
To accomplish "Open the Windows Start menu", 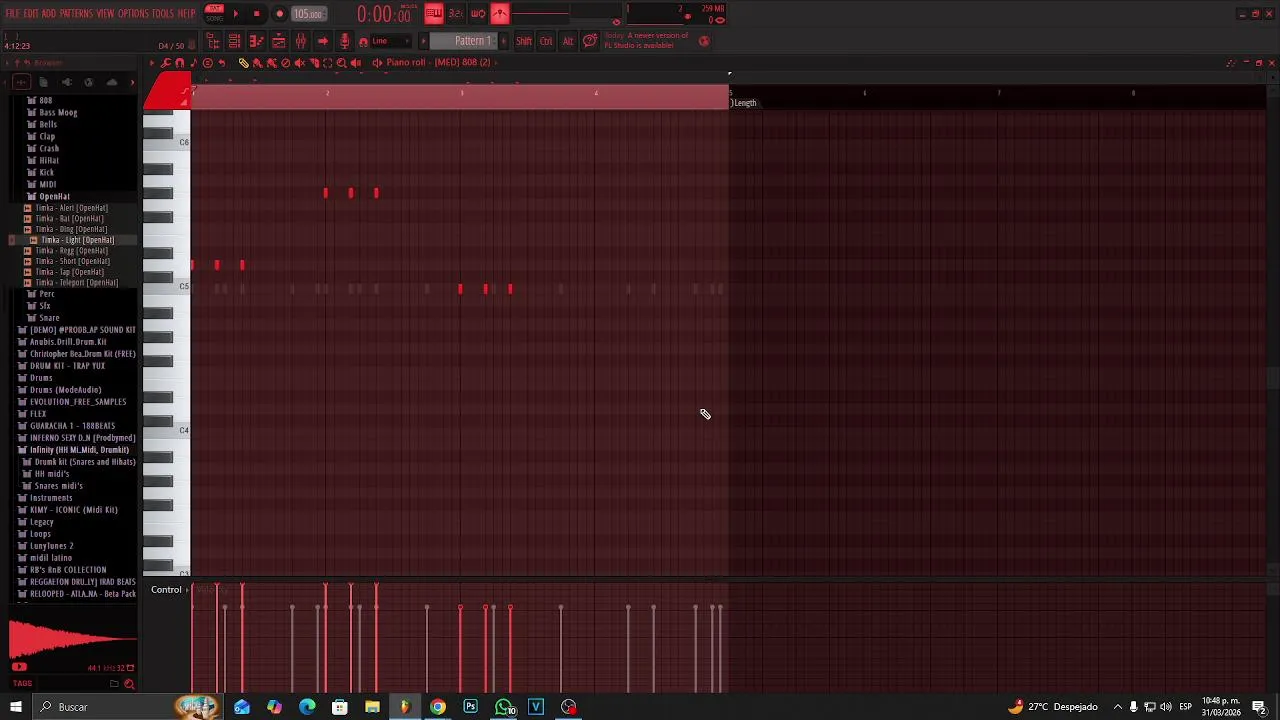I will 15,707.
